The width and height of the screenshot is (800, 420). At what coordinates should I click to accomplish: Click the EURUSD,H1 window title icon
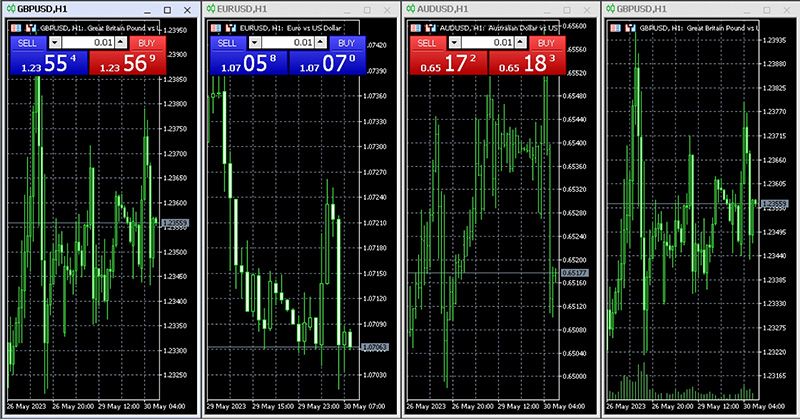[x=210, y=8]
